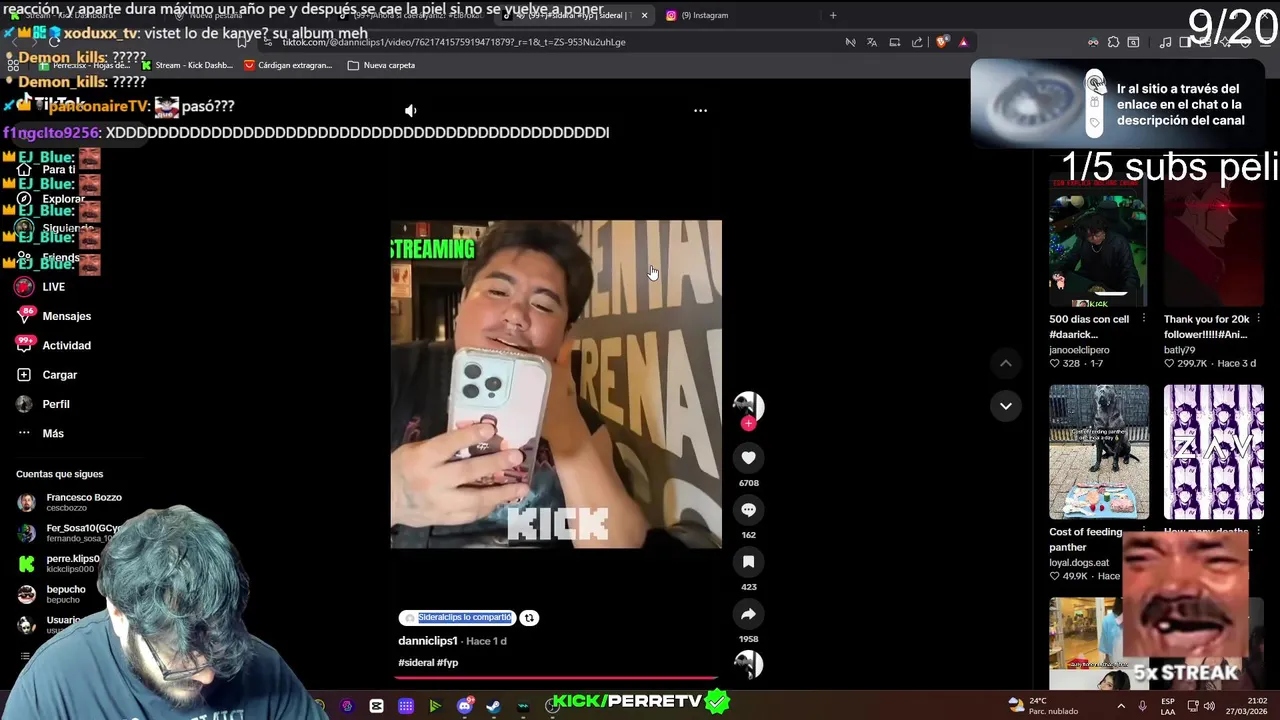The image size is (1280, 720).
Task: Open the video's sound disc icon
Action: pyautogui.click(x=748, y=664)
